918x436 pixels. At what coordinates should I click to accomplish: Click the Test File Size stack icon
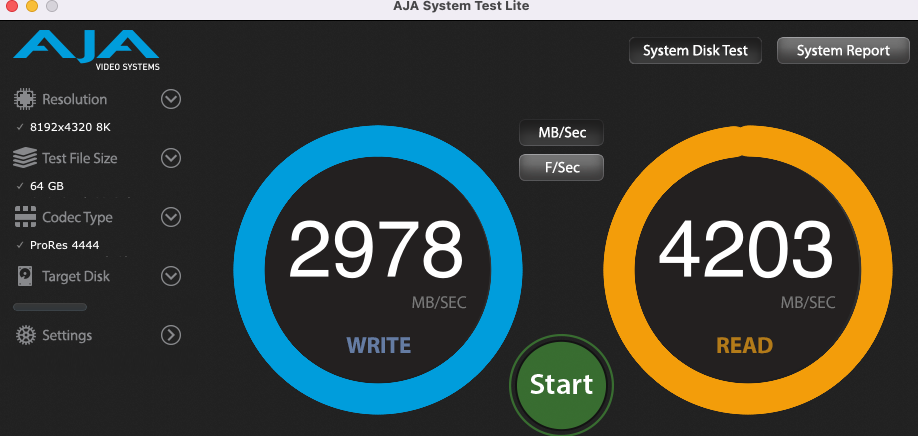[24, 158]
